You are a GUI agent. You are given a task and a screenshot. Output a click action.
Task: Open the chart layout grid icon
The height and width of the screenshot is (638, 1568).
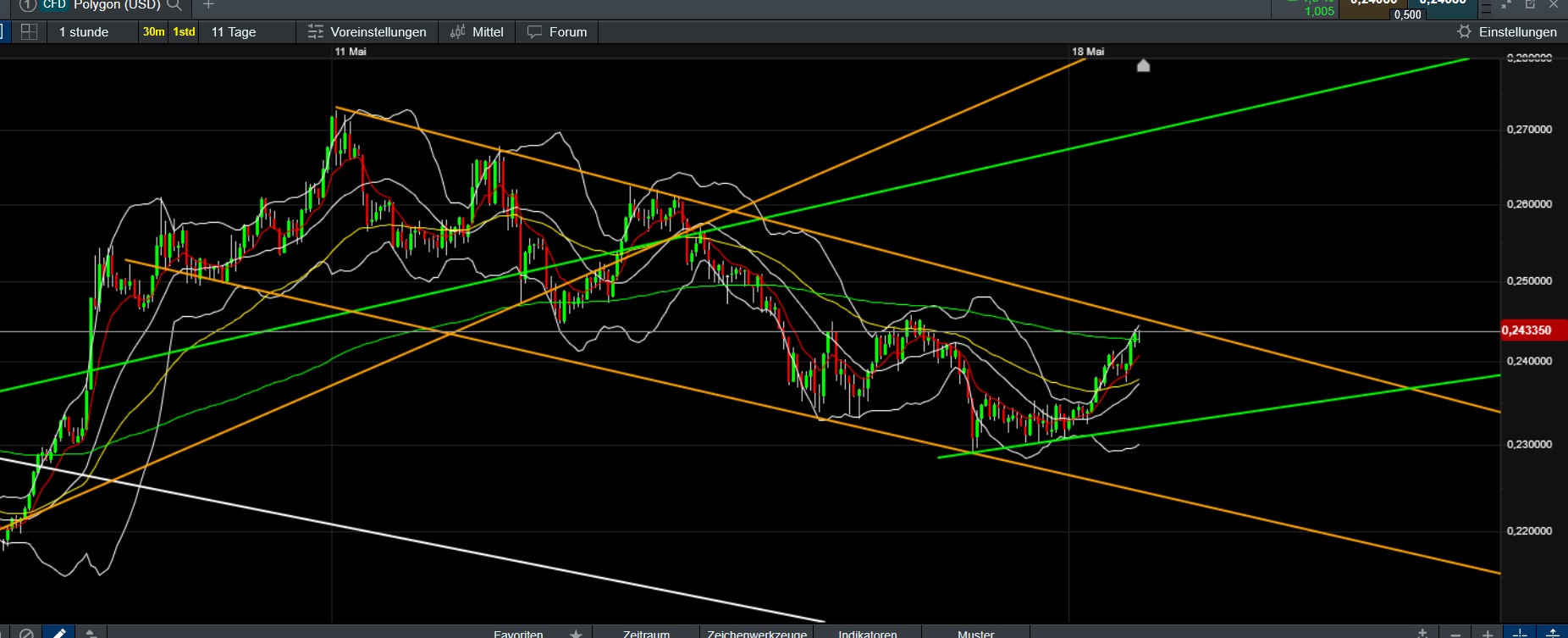29,32
